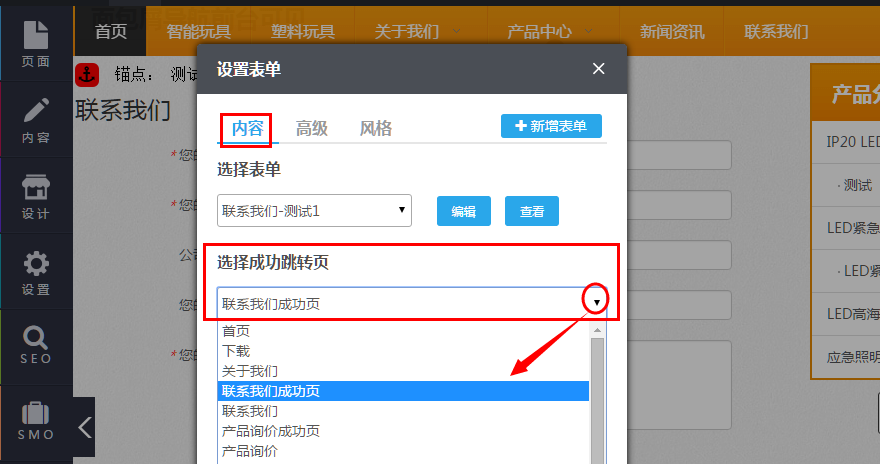The height and width of the screenshot is (464, 880).
Task: Switch to the 风格 tab
Action: 376,128
